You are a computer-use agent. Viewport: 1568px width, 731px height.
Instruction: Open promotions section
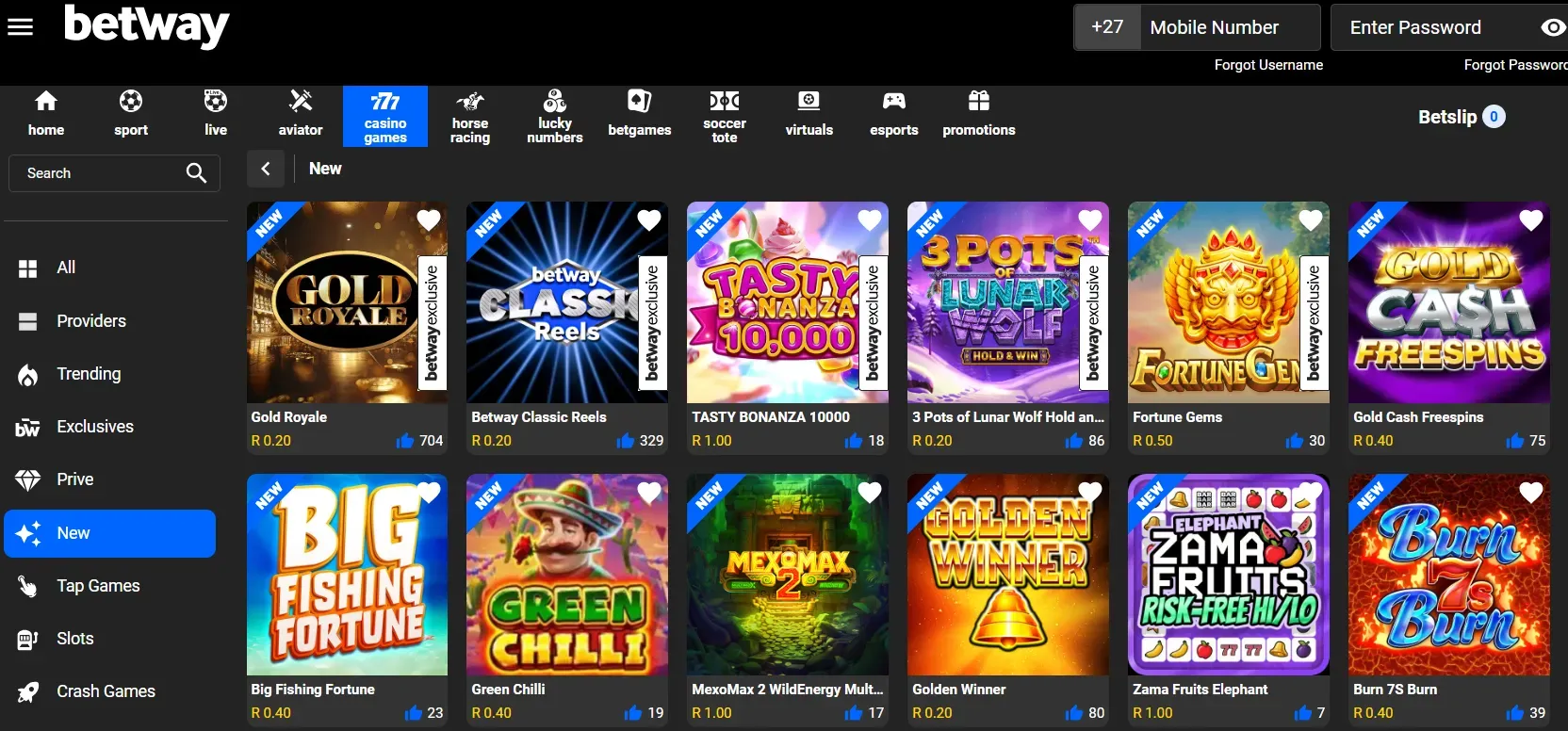(x=979, y=114)
